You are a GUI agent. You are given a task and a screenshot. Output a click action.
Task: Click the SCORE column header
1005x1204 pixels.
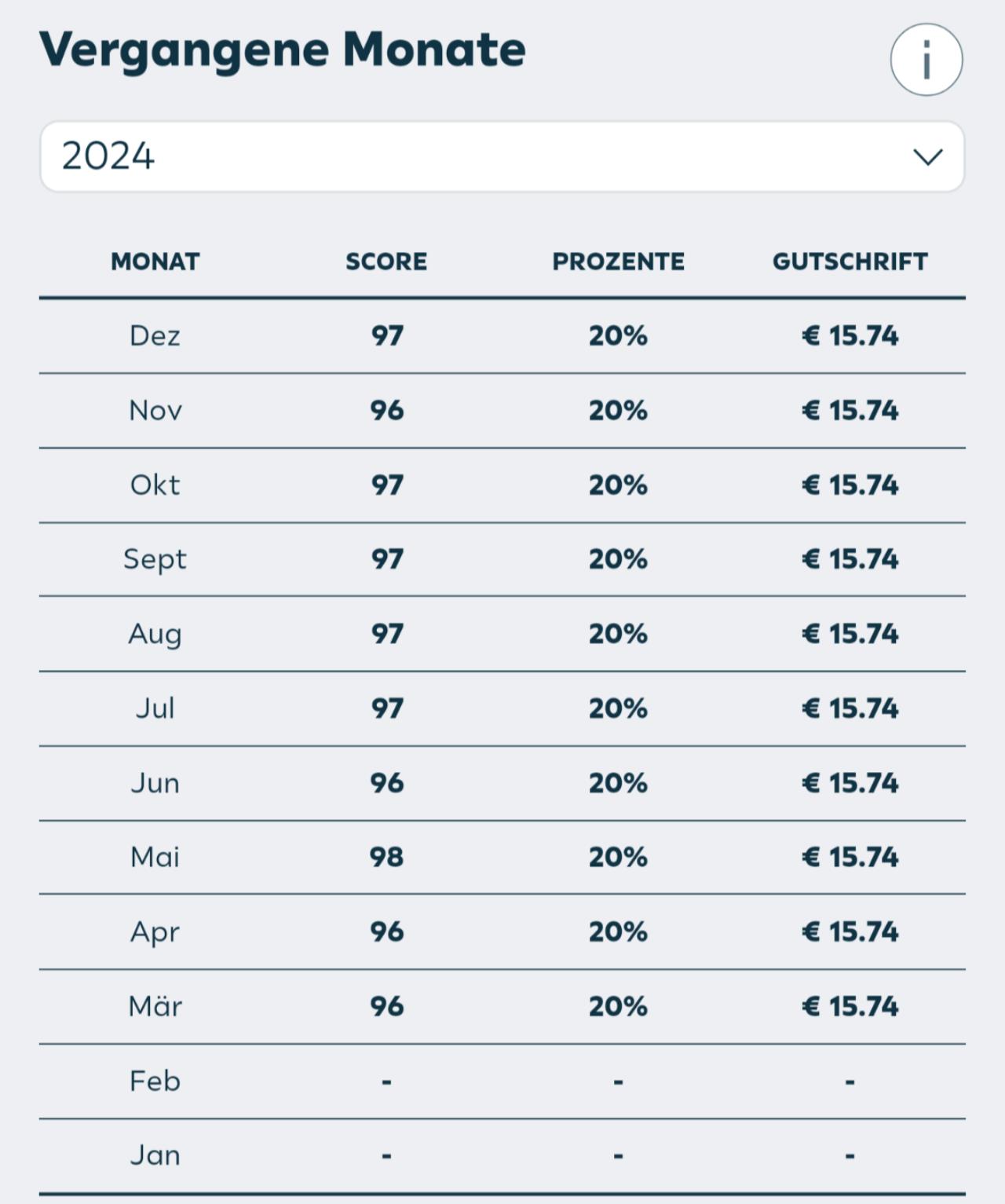386,262
